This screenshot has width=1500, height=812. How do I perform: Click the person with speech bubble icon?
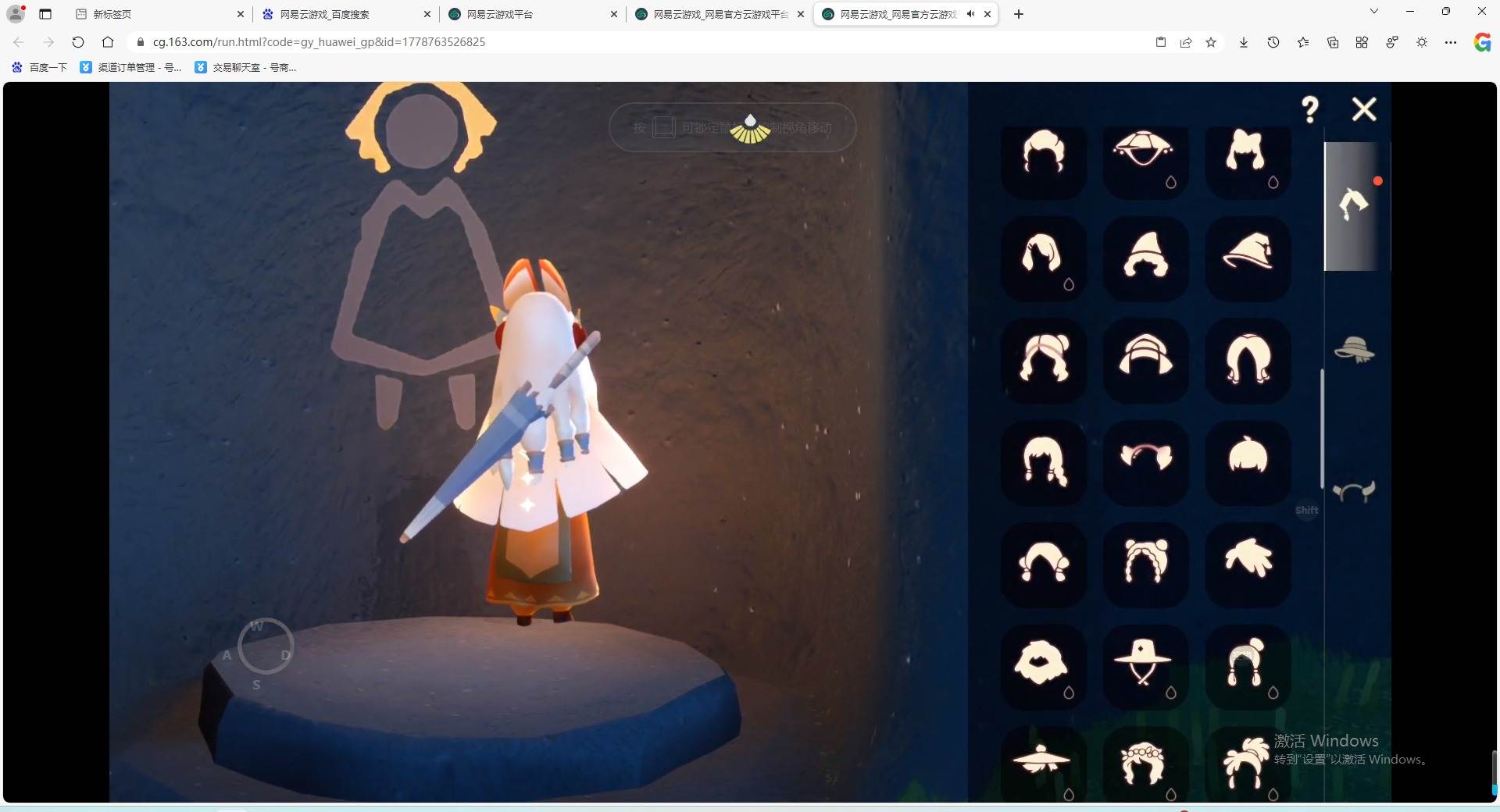click(x=1392, y=42)
